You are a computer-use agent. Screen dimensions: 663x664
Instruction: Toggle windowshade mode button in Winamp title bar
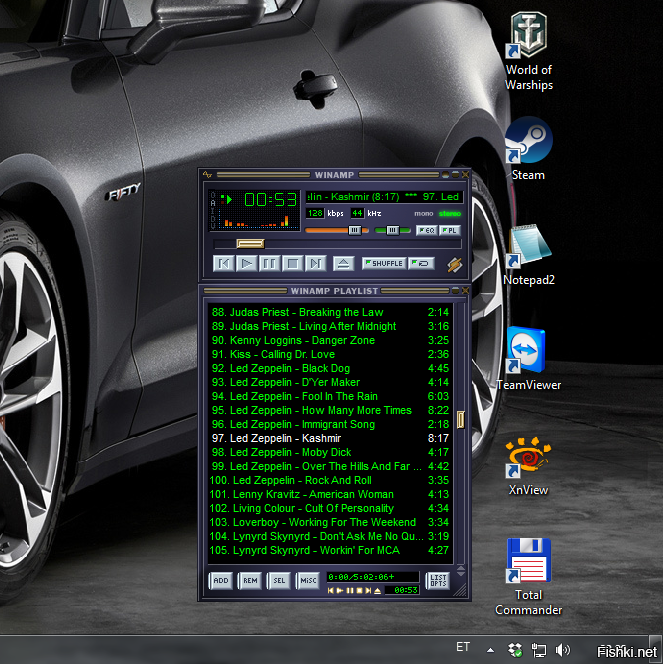pyautogui.click(x=455, y=174)
